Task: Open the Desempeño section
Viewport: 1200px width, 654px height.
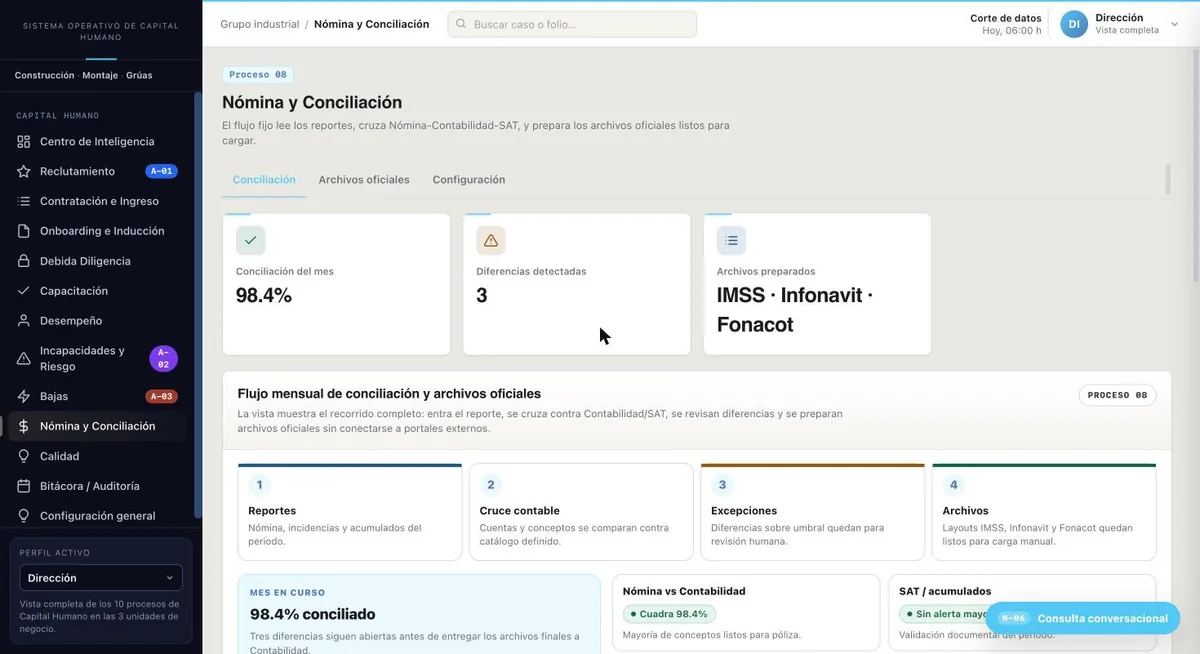Action: coord(97,322)
